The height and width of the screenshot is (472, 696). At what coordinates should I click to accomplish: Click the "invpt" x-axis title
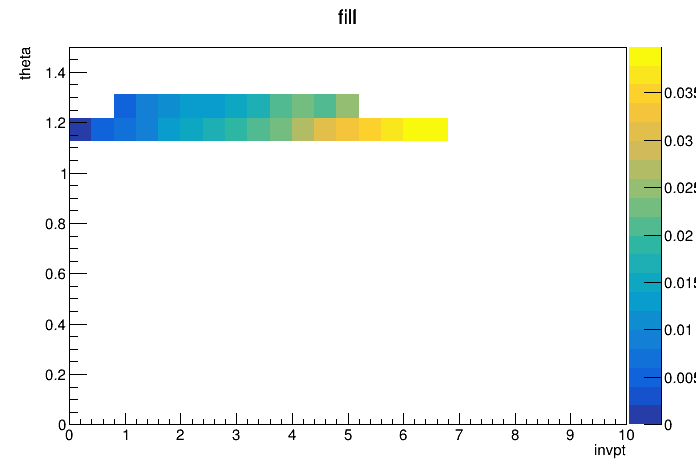tap(609, 451)
